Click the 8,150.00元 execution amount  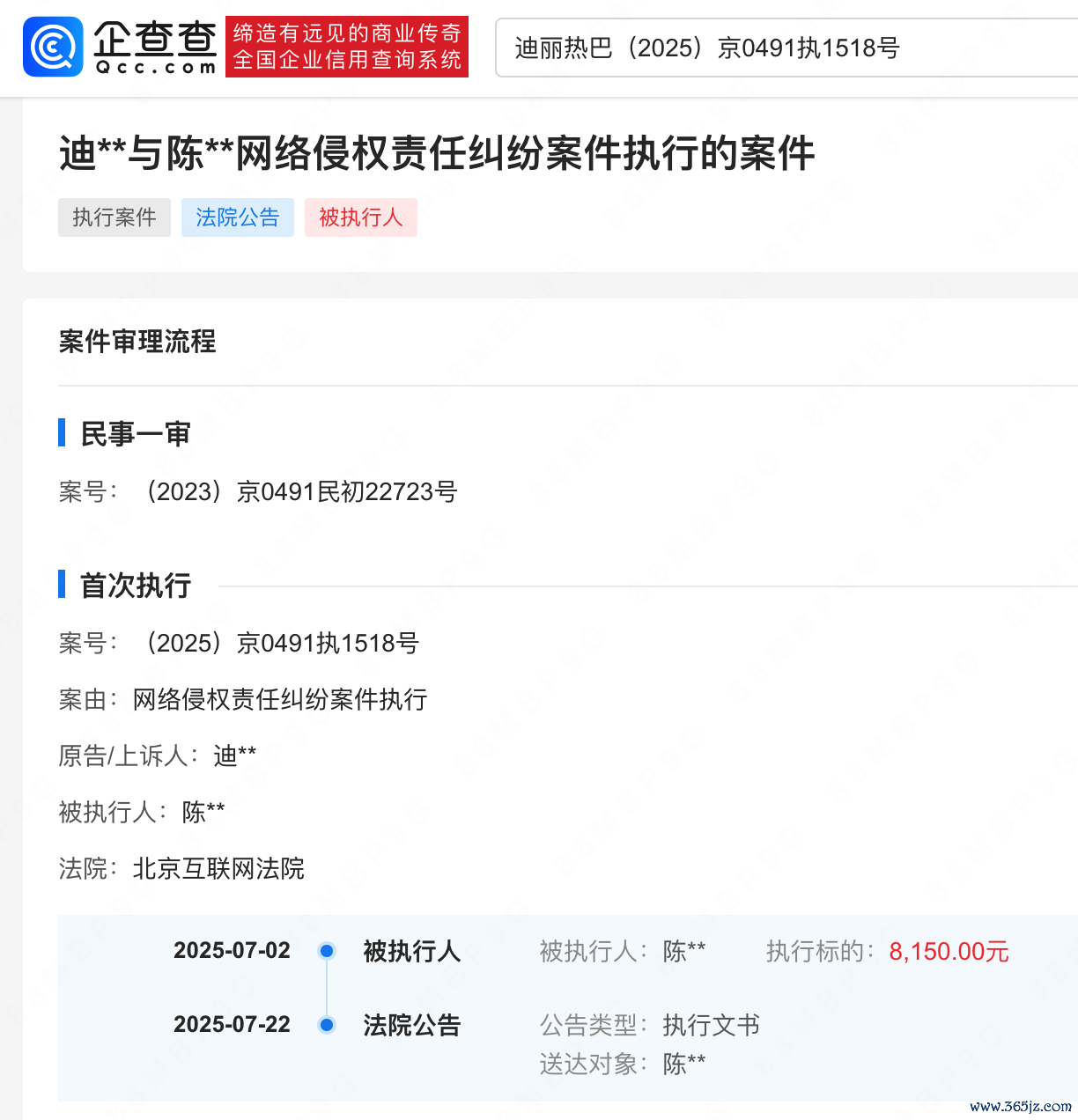949,951
